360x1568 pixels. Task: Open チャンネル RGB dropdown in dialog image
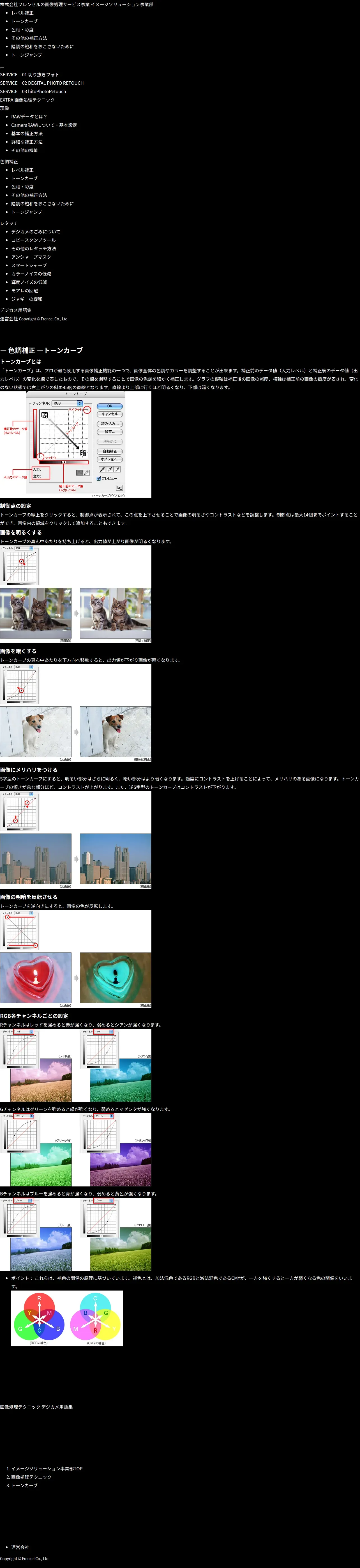tap(67, 403)
